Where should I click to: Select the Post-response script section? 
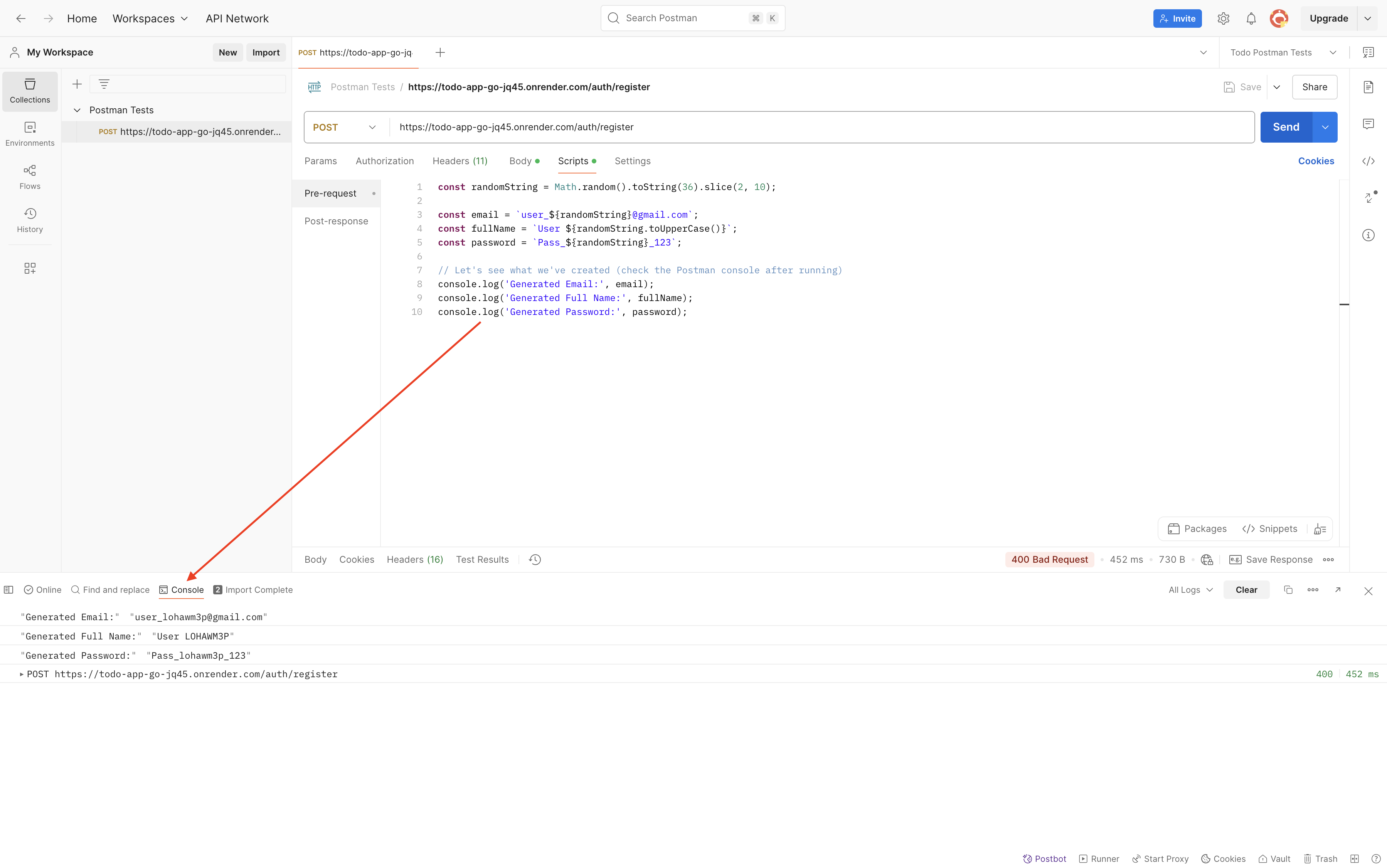(x=337, y=221)
